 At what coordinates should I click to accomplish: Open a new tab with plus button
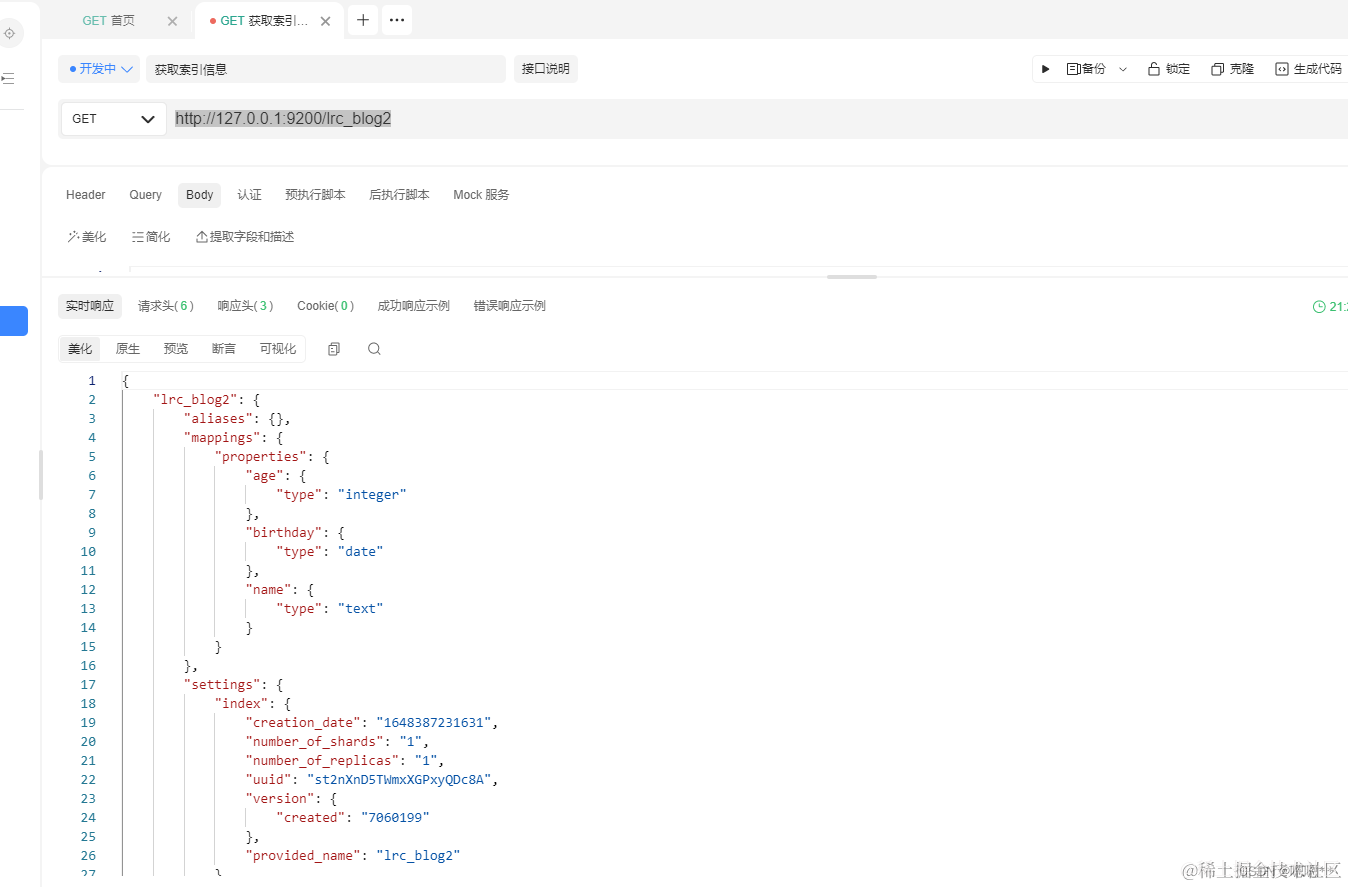tap(363, 20)
